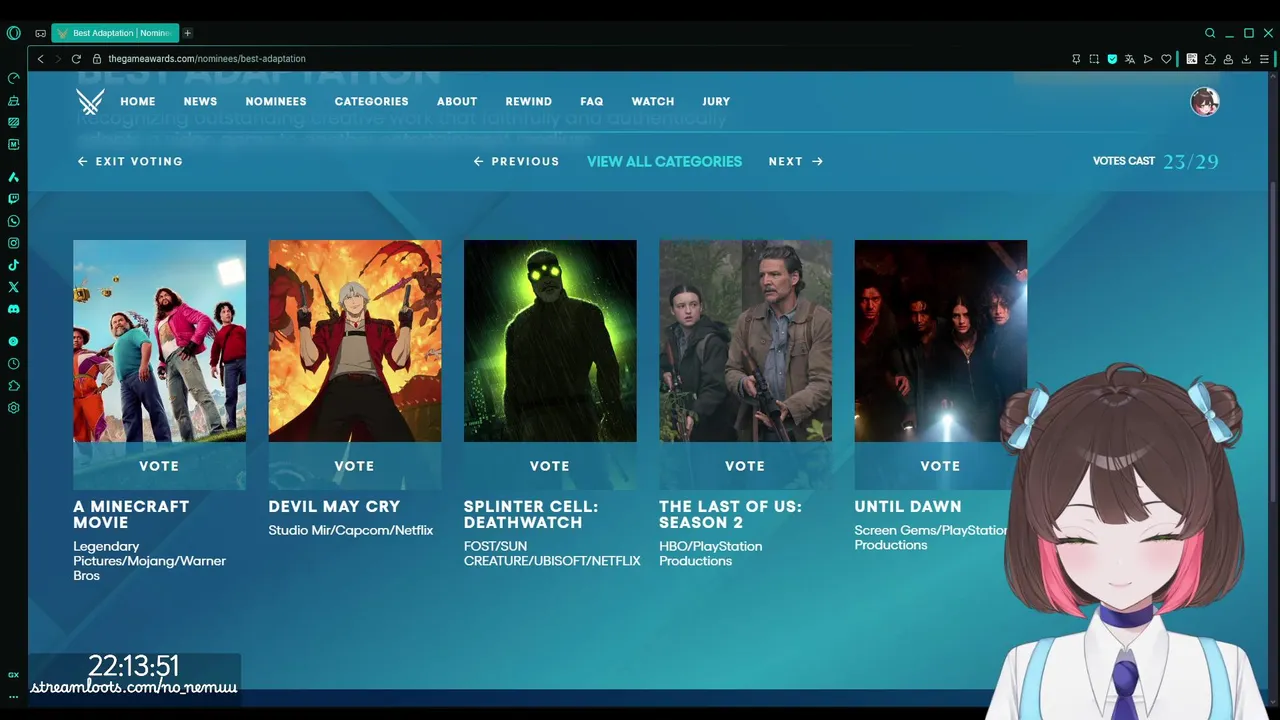Screen dimensions: 1280x720
Task: Open the NOMINEES menu item
Action: point(276,101)
